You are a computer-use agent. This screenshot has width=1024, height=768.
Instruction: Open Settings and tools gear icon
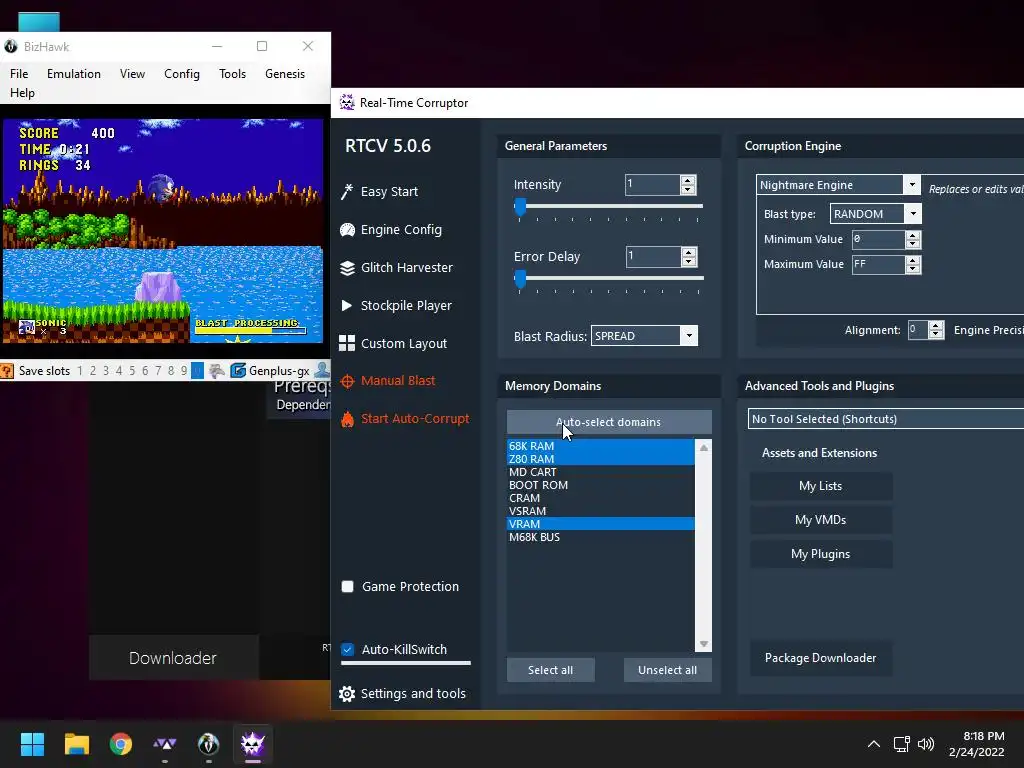click(347, 694)
